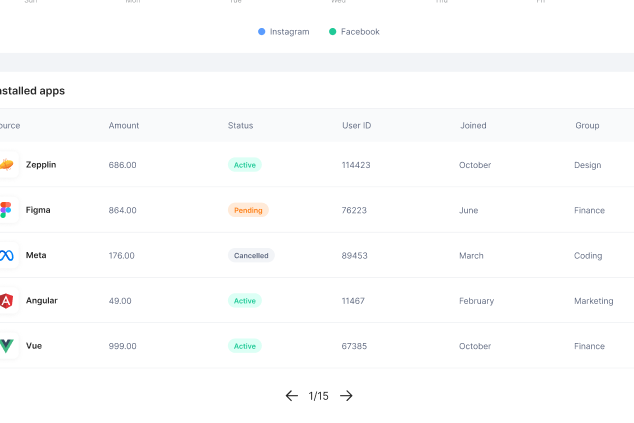Click the Vue row user ID 67385
This screenshot has width=634, height=423.
[354, 346]
